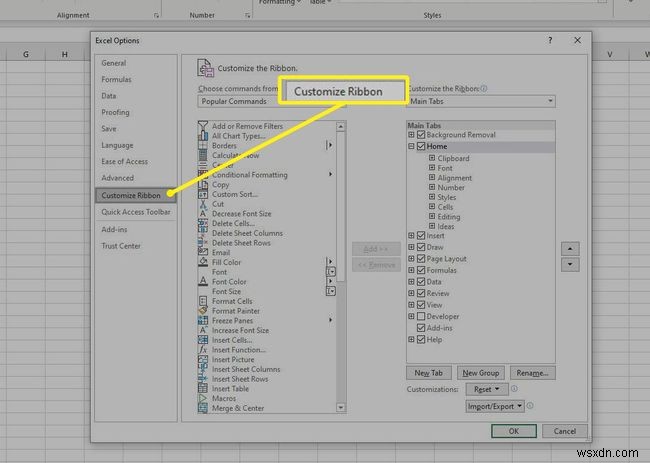650x463 pixels.
Task: Expand the Developer tab node
Action: pos(411,316)
